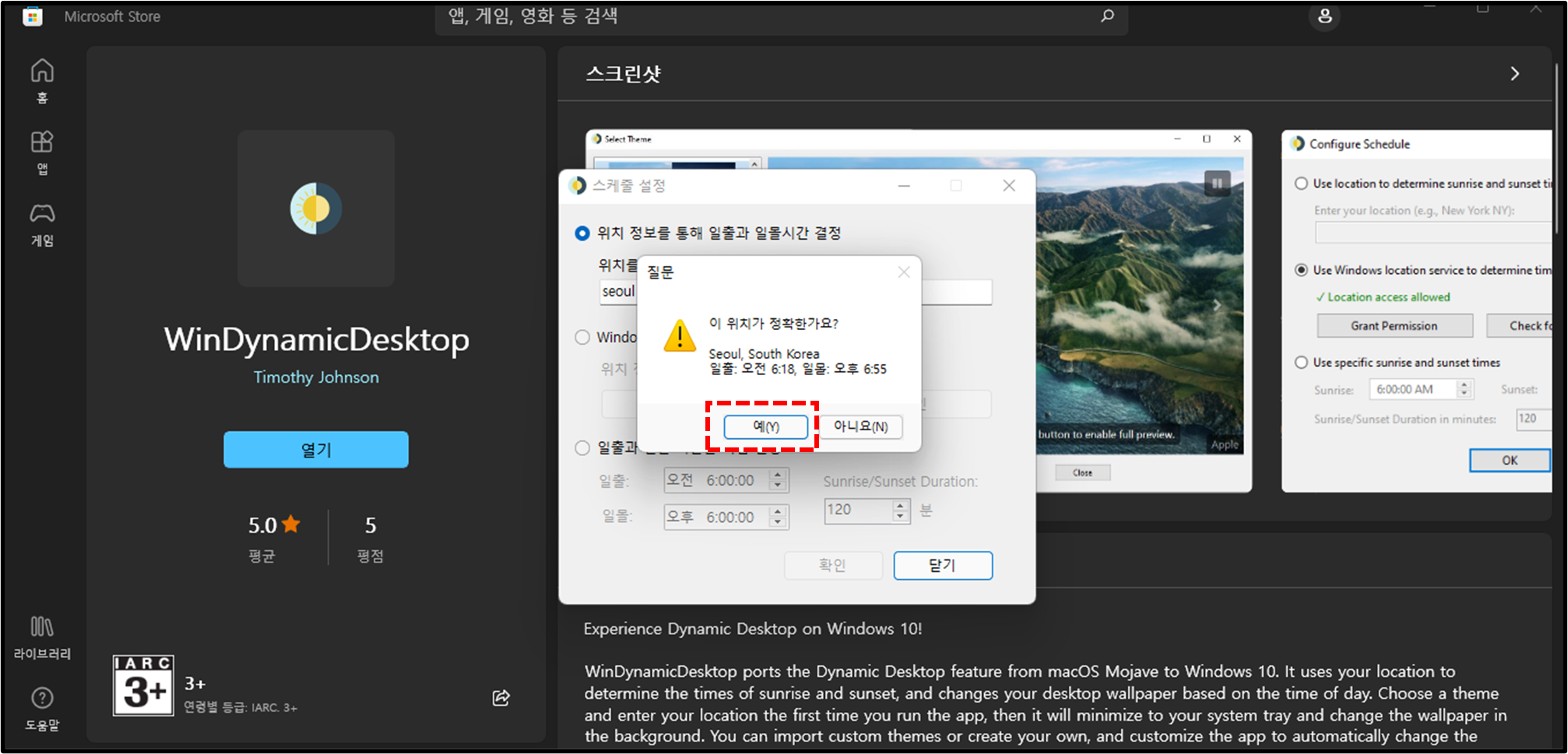Screen dimensions: 1568x754
Task: Select the location-based sunrise sunset radio
Action: tap(582, 233)
